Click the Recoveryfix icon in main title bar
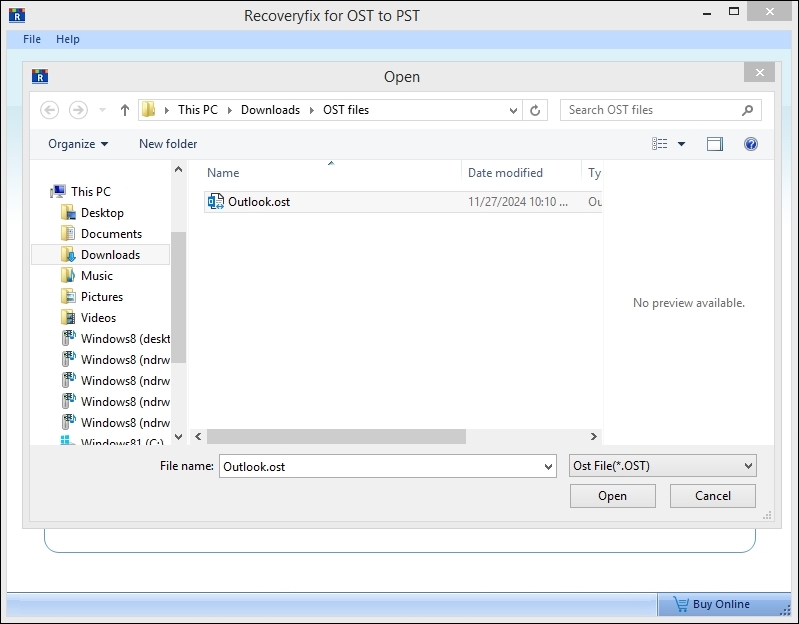 coord(17,15)
